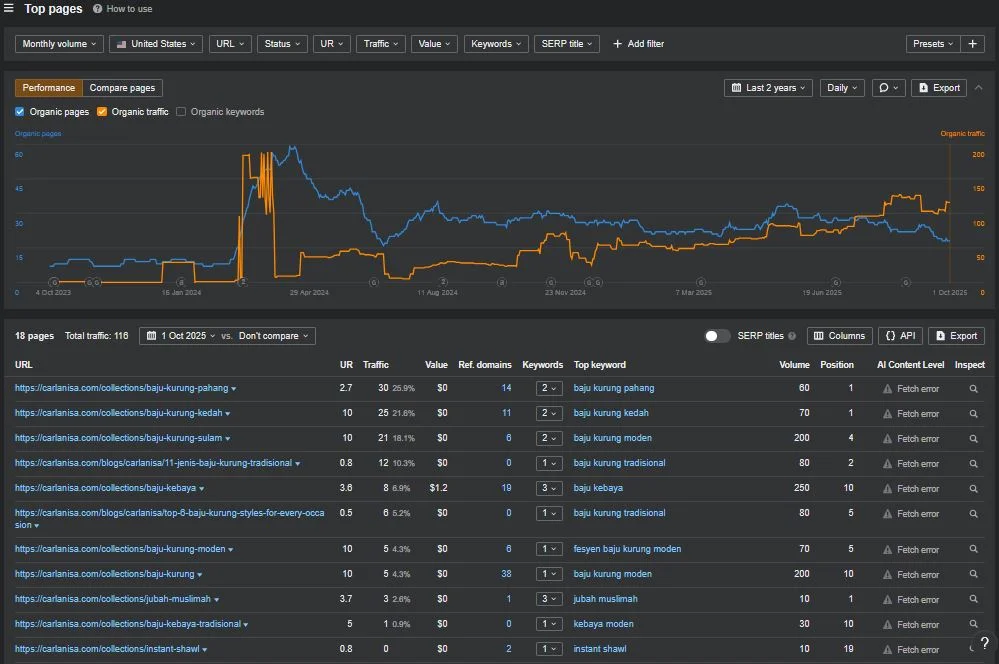This screenshot has width=999, height=664.
Task: Switch to the Compare pages tab
Action: click(x=122, y=88)
